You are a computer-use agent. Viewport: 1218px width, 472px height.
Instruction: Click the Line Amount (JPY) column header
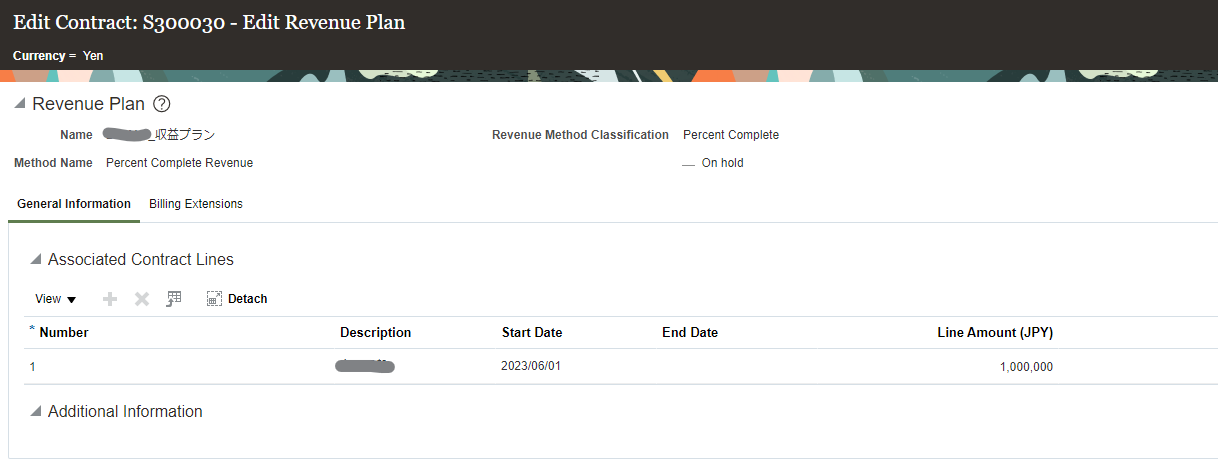click(995, 333)
